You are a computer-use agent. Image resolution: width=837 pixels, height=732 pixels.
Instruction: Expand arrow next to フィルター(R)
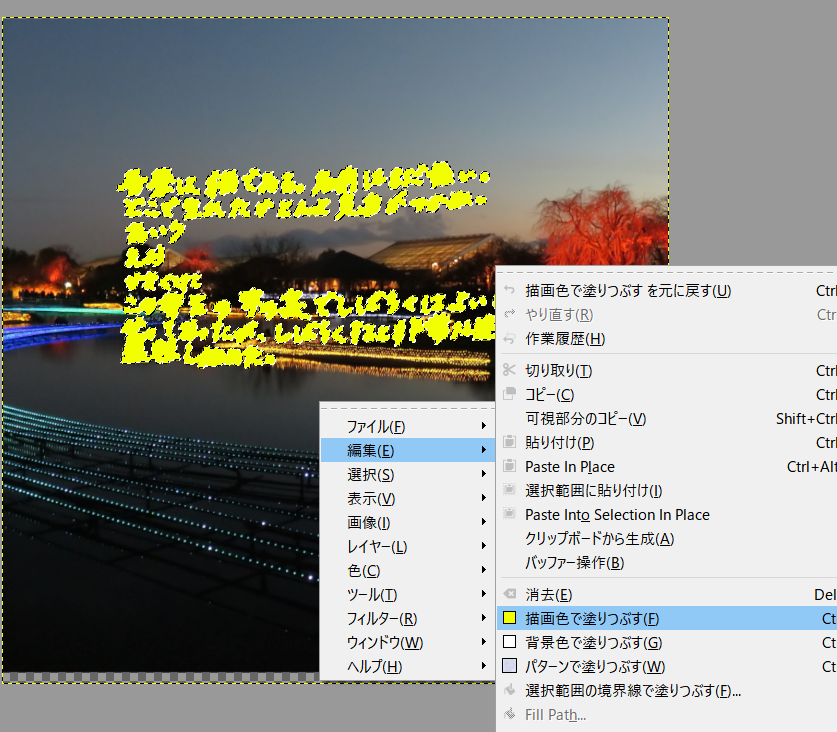[484, 618]
